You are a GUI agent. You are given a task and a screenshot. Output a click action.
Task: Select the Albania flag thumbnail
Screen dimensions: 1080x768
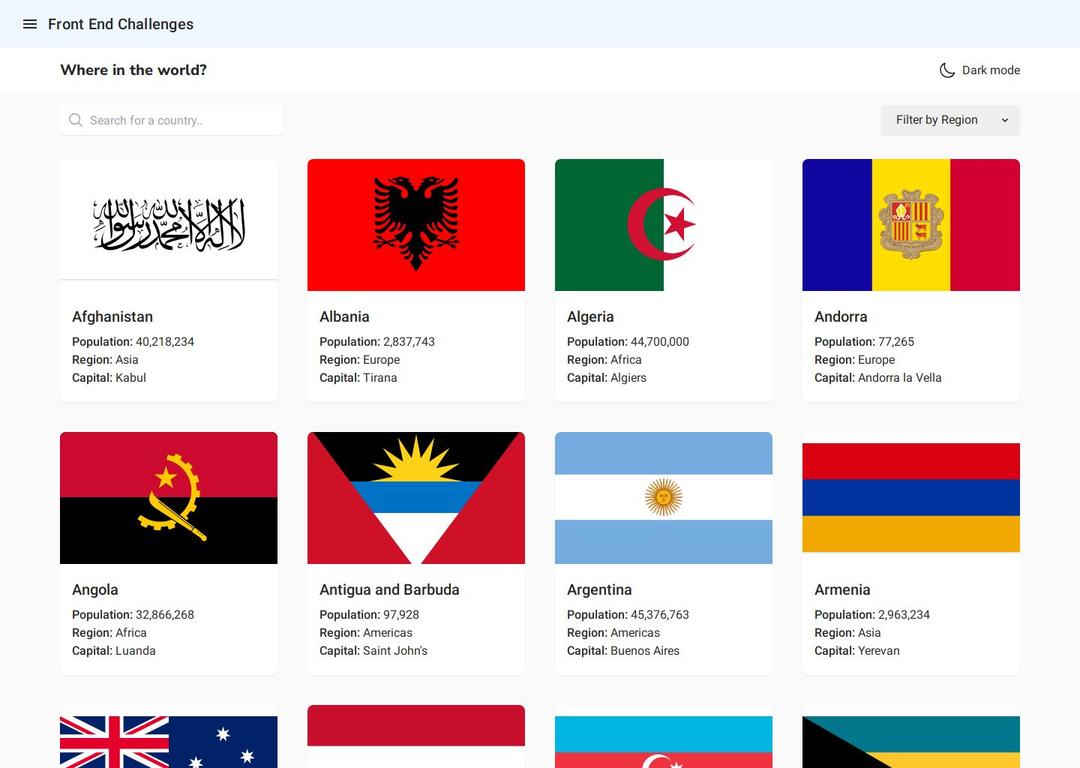(416, 225)
